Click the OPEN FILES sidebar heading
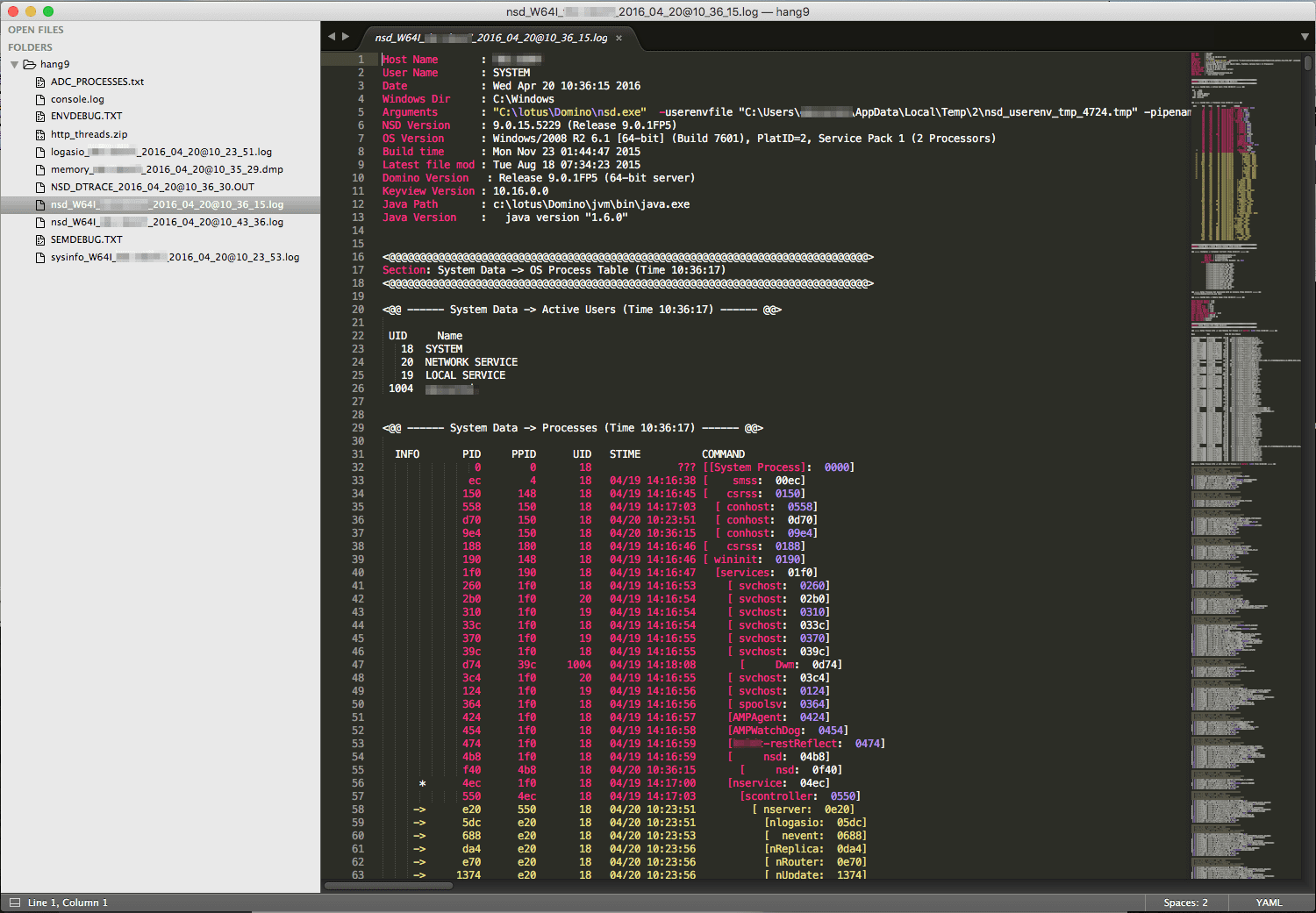 36,30
